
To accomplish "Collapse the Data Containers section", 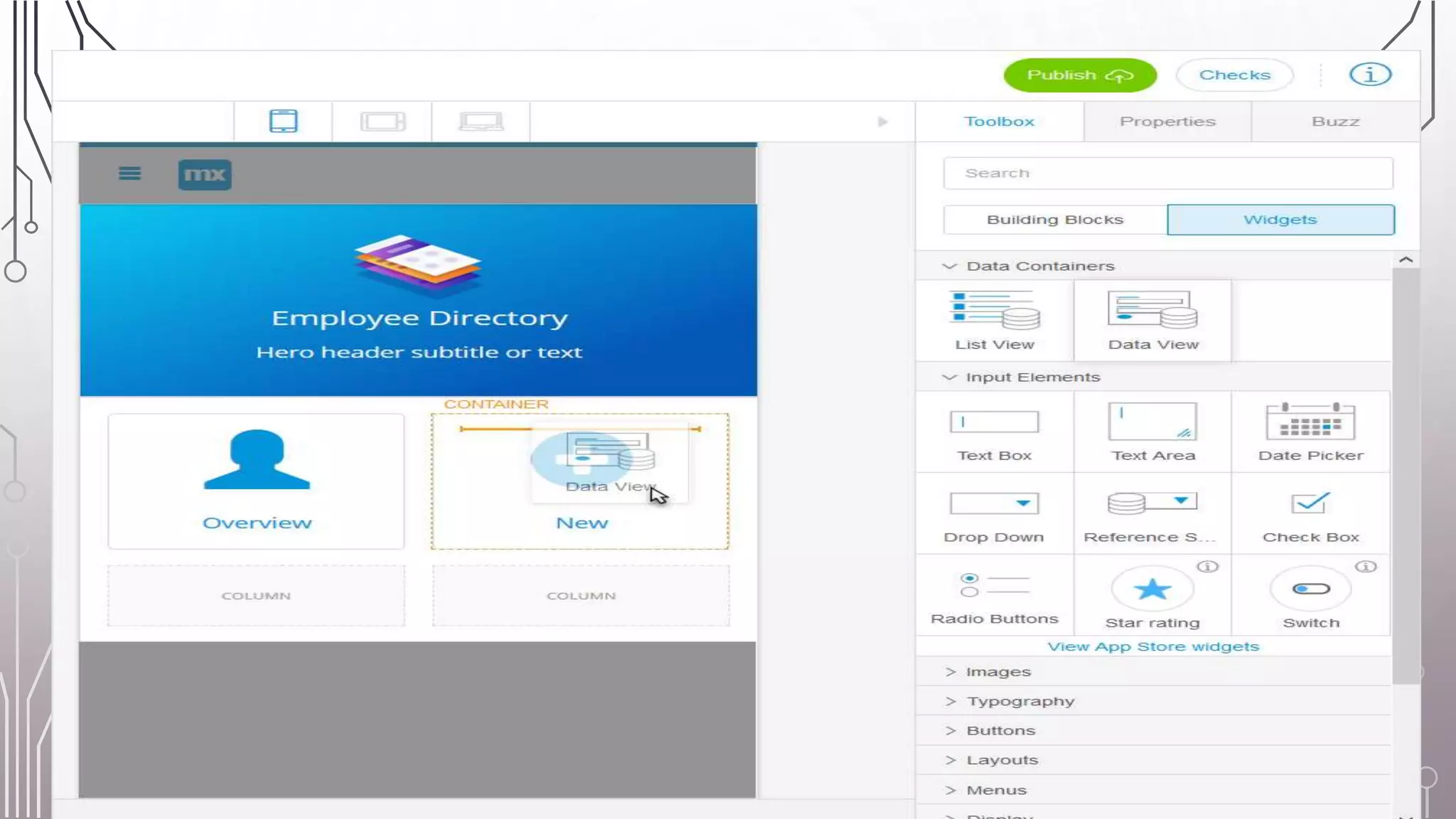I will click(950, 266).
